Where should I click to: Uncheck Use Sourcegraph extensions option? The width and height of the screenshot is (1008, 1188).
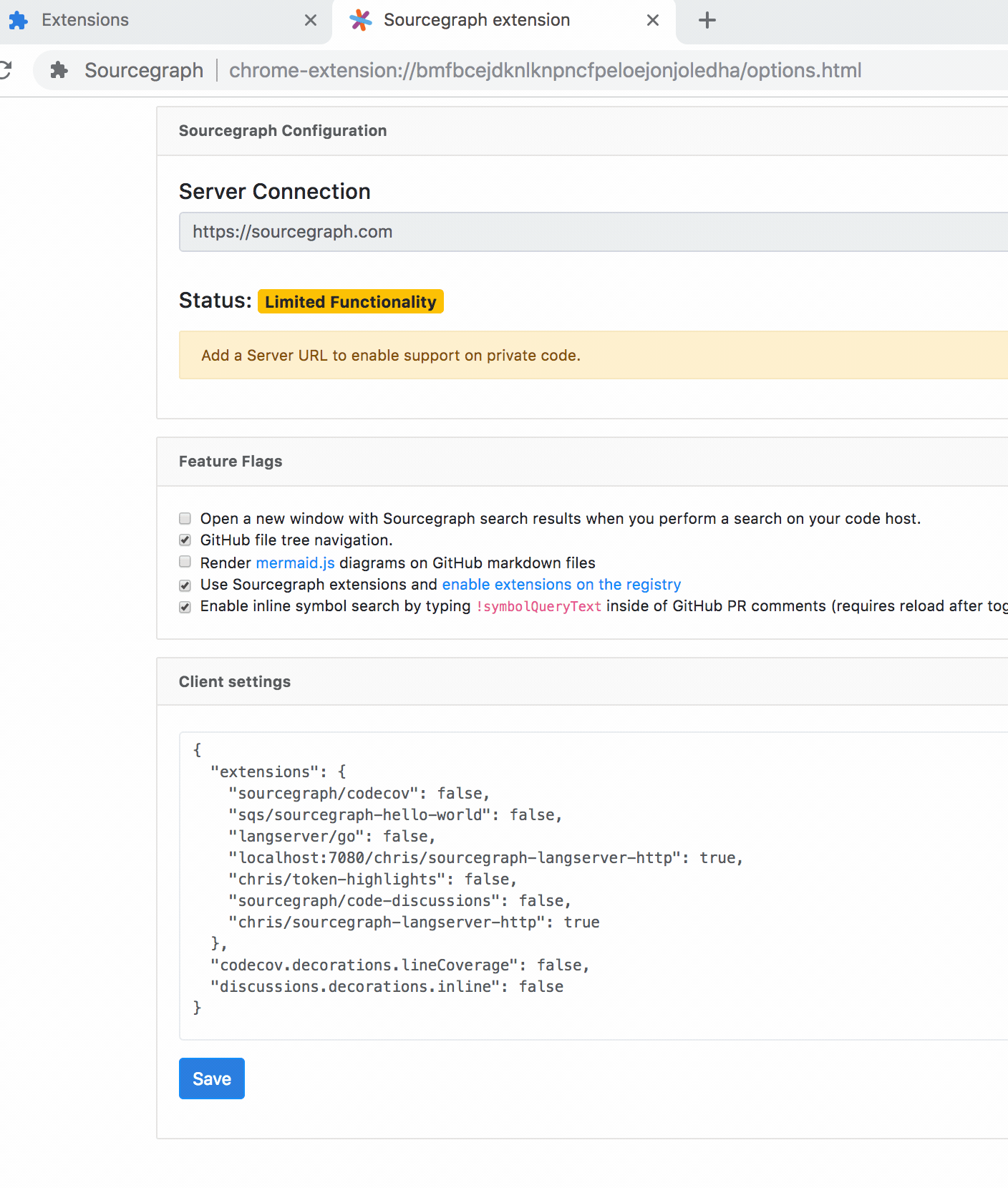tap(185, 585)
